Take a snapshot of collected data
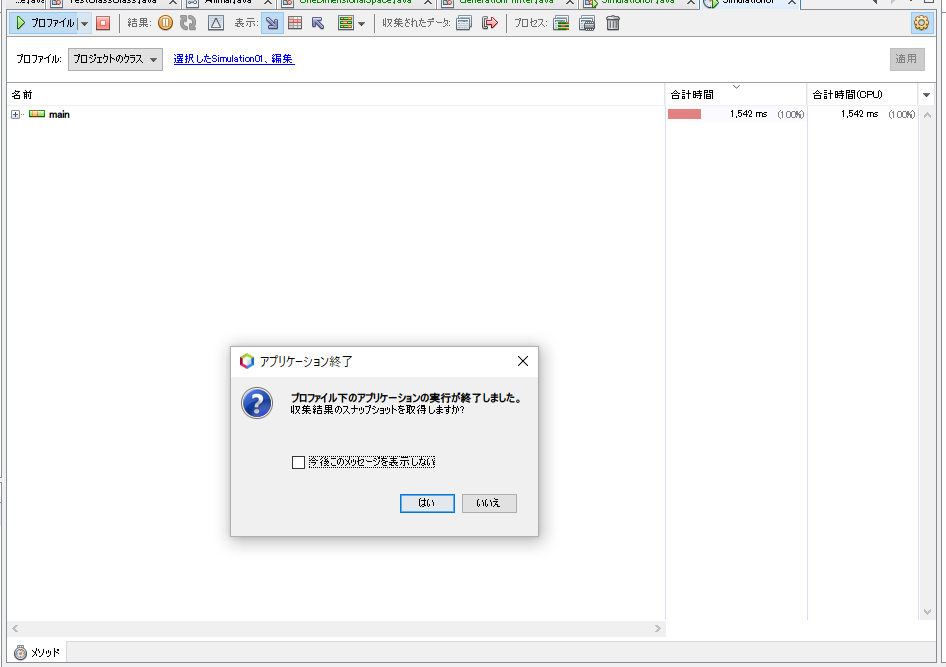This screenshot has width=946, height=667. point(464,24)
